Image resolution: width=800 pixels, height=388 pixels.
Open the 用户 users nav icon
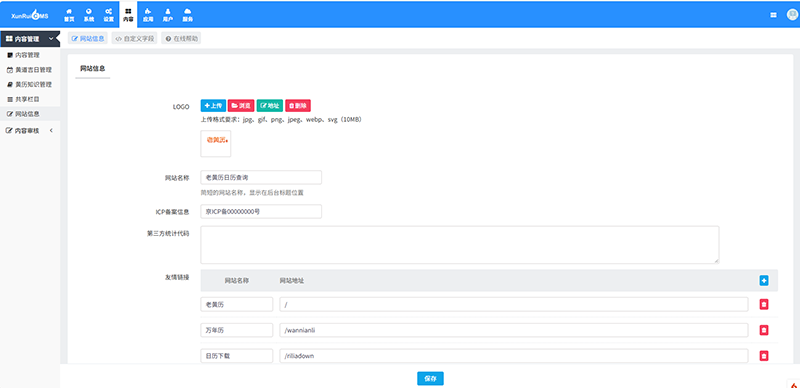(x=168, y=15)
